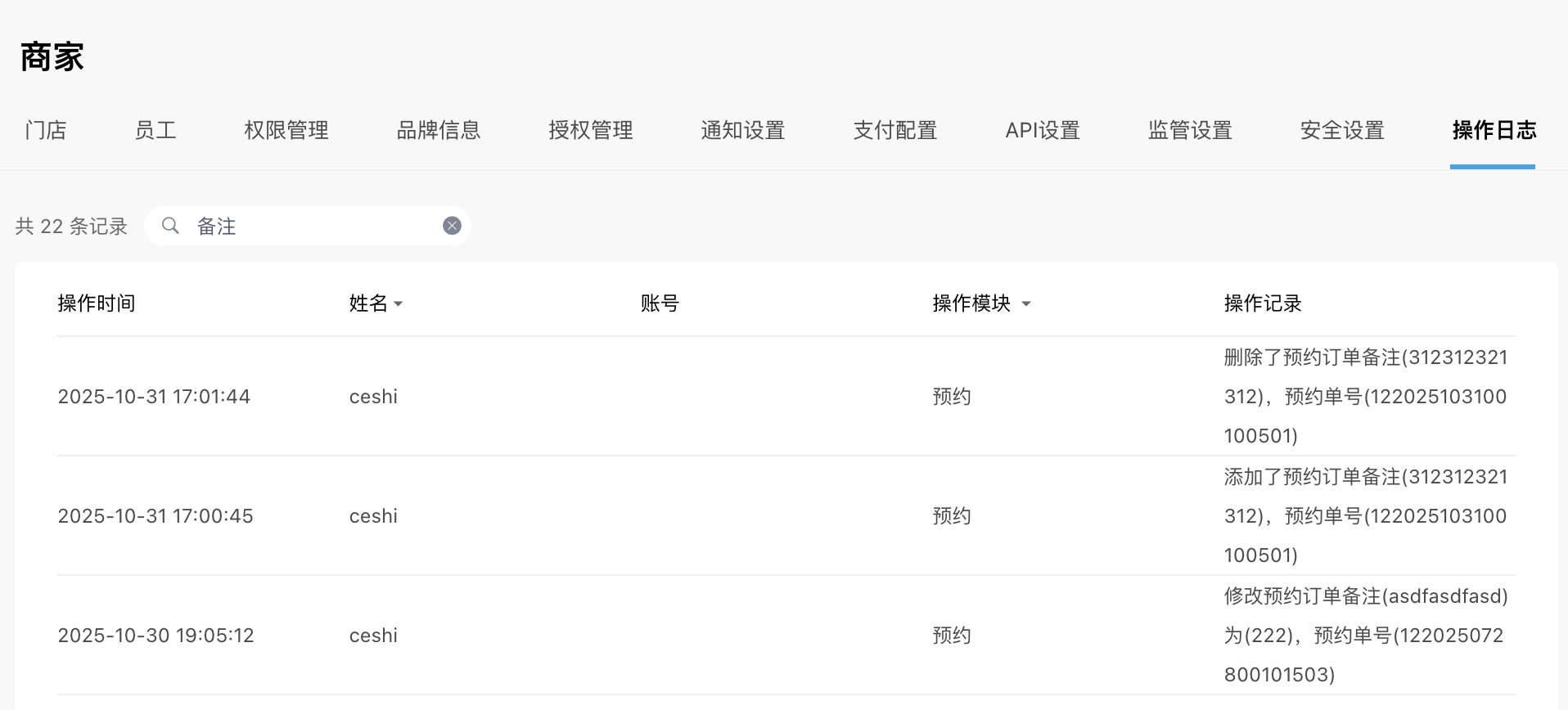Open the 员工 tab
This screenshot has width=1568, height=710.
[x=155, y=130]
